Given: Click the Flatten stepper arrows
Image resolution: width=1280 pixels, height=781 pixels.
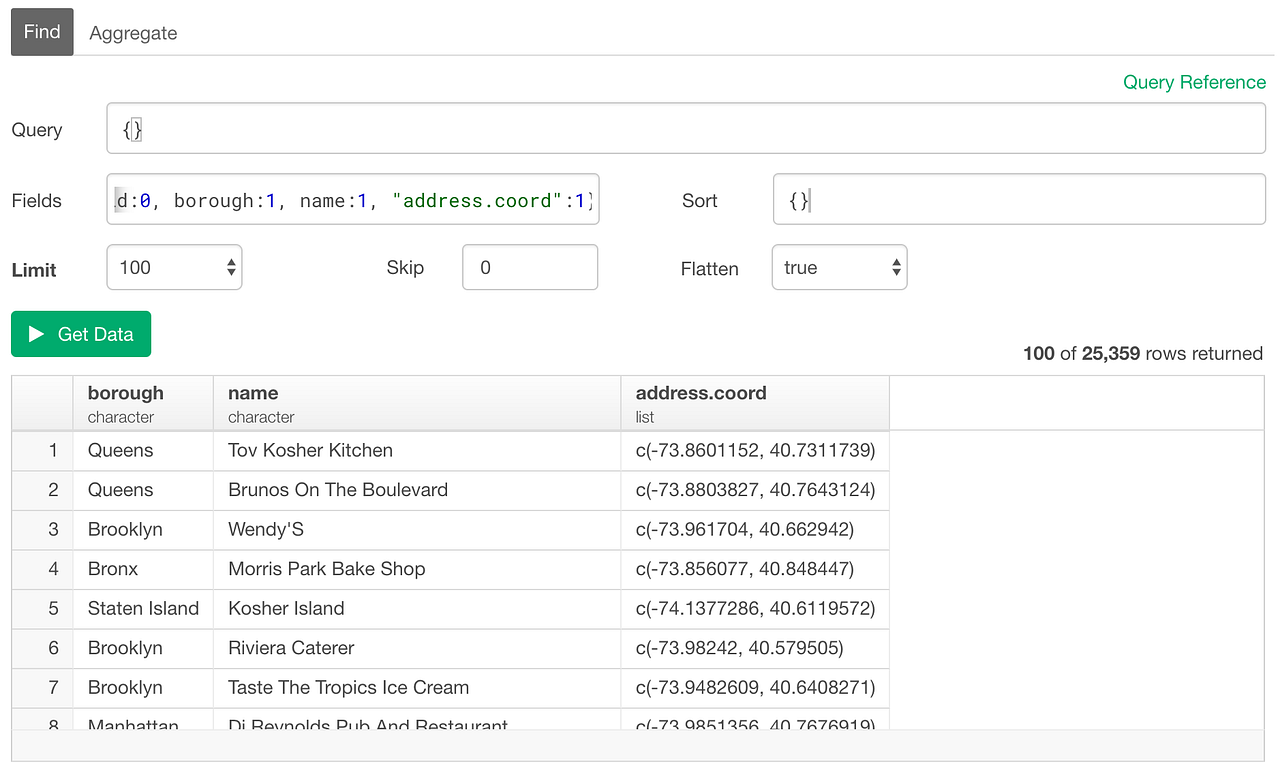Looking at the screenshot, I should (x=895, y=267).
